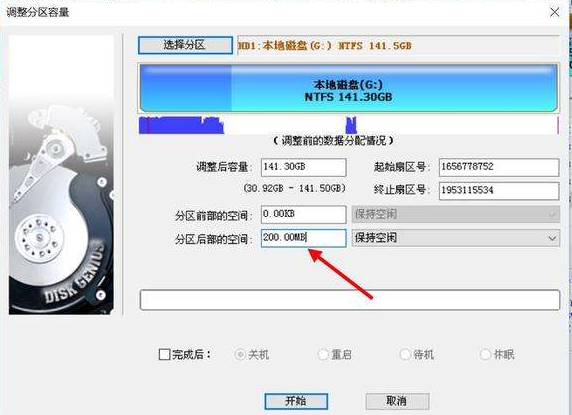Screen dimensions: 572x415
Task: Click the 开始 button
Action: click(x=296, y=401)
